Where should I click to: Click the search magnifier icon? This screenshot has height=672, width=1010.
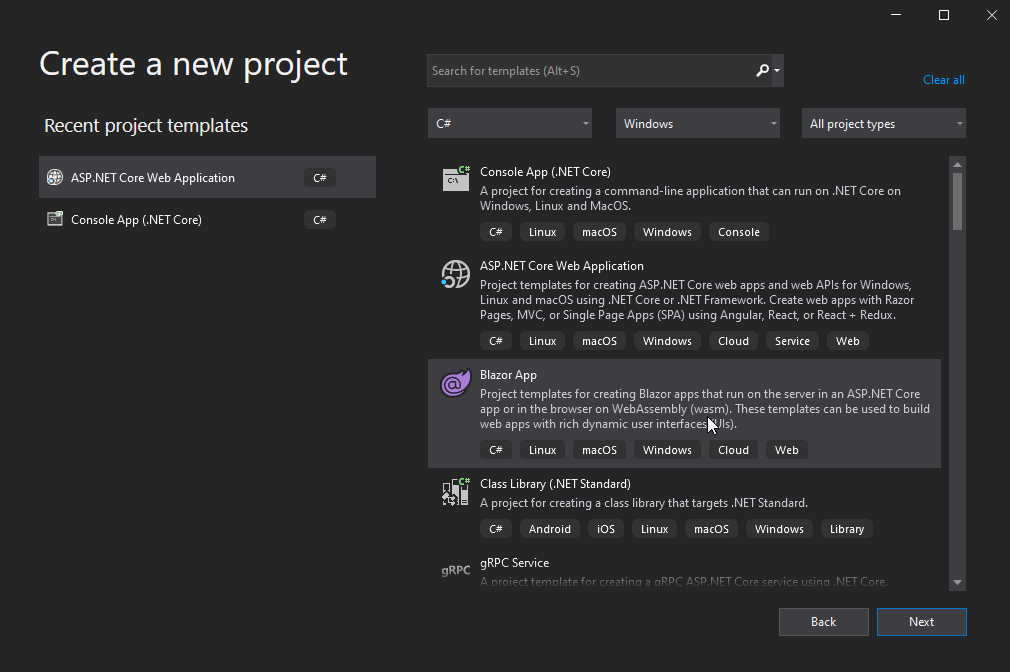pos(762,70)
